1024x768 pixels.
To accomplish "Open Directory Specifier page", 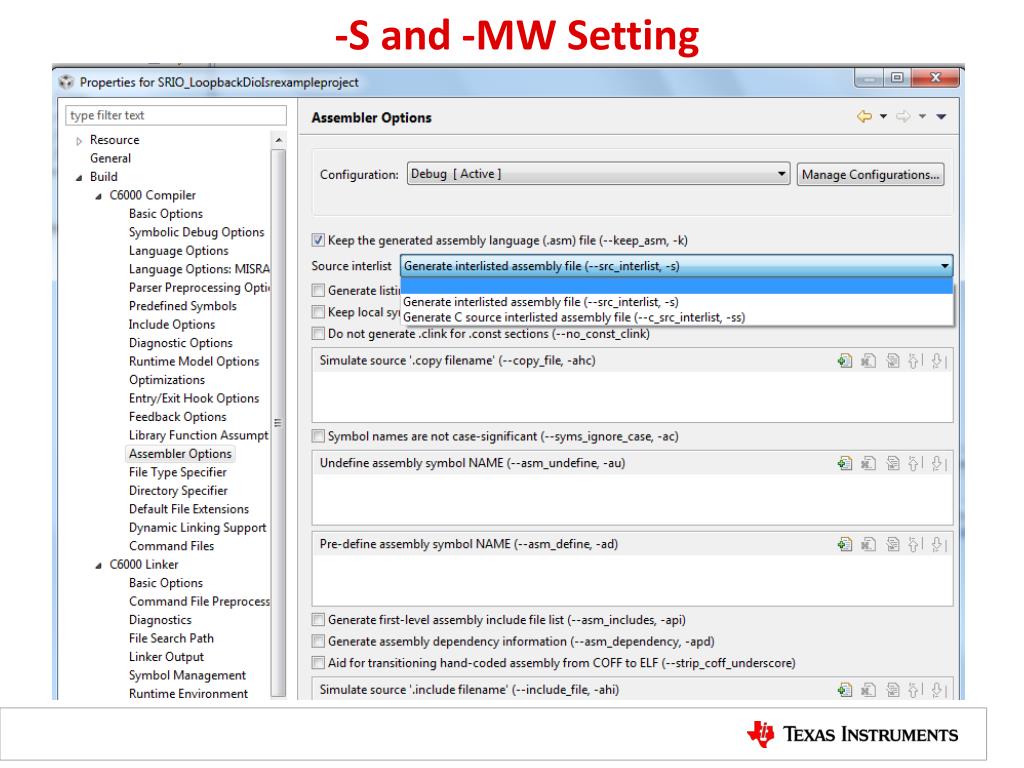I will [x=178, y=490].
